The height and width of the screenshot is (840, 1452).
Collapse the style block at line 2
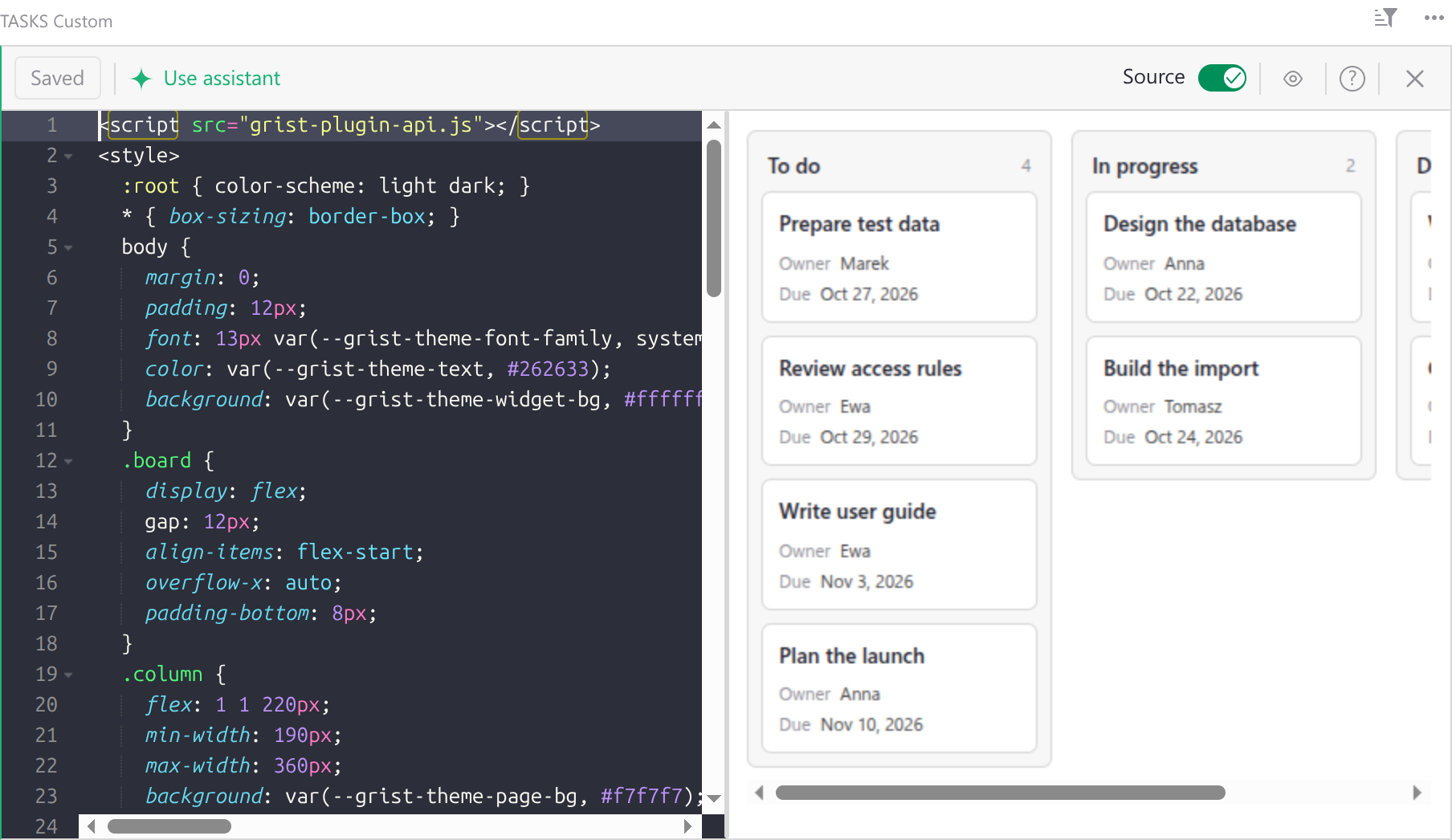tap(68, 156)
